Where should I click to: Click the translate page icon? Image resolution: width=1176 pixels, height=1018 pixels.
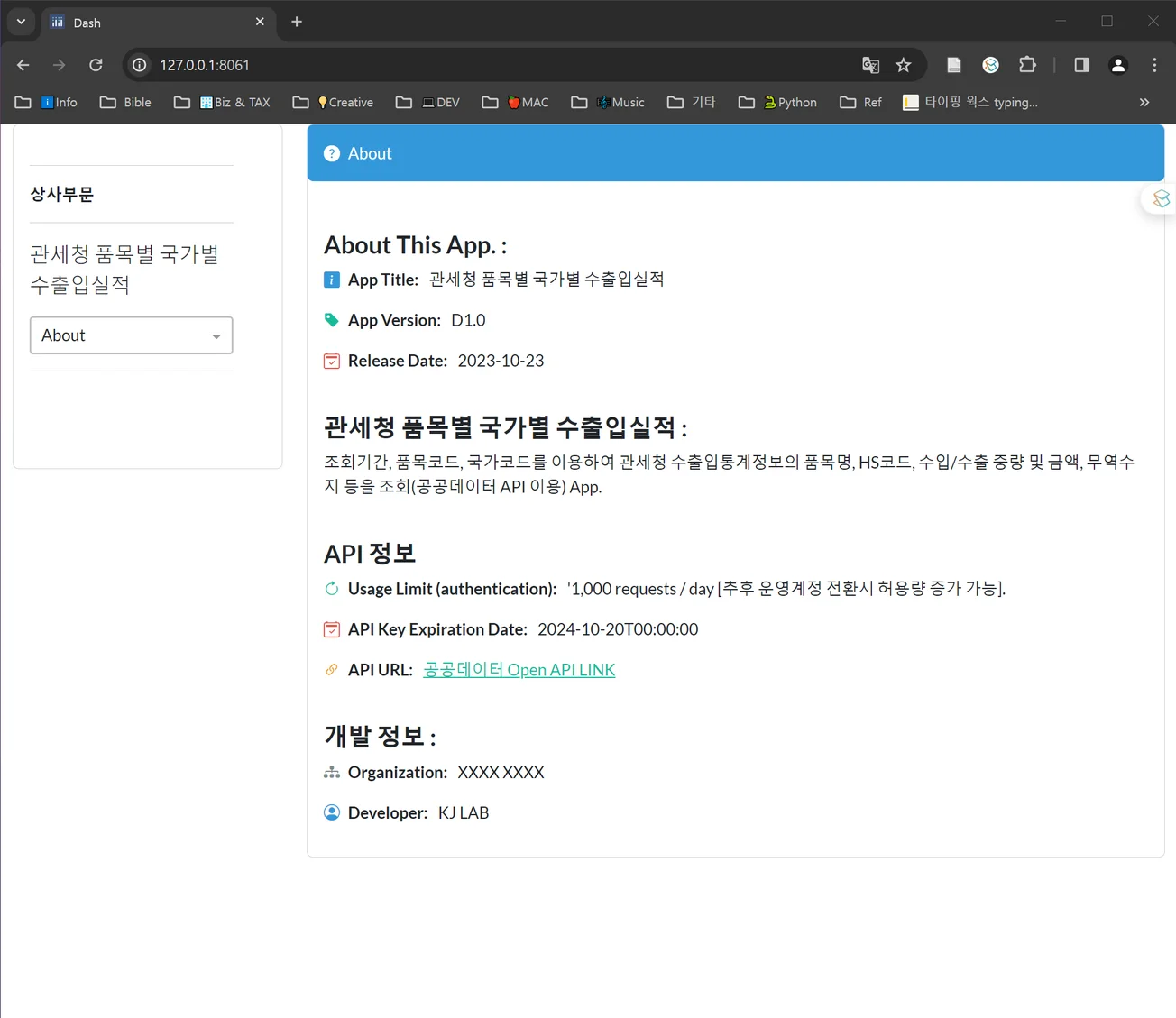pyautogui.click(x=870, y=65)
